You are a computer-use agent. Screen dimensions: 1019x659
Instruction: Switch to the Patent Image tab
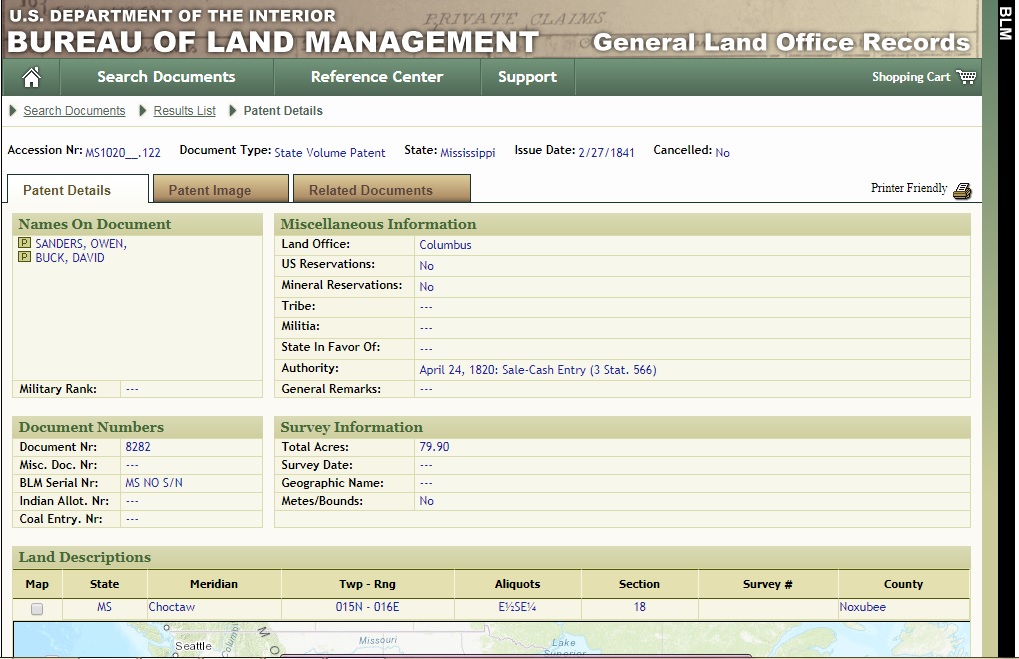coord(221,190)
